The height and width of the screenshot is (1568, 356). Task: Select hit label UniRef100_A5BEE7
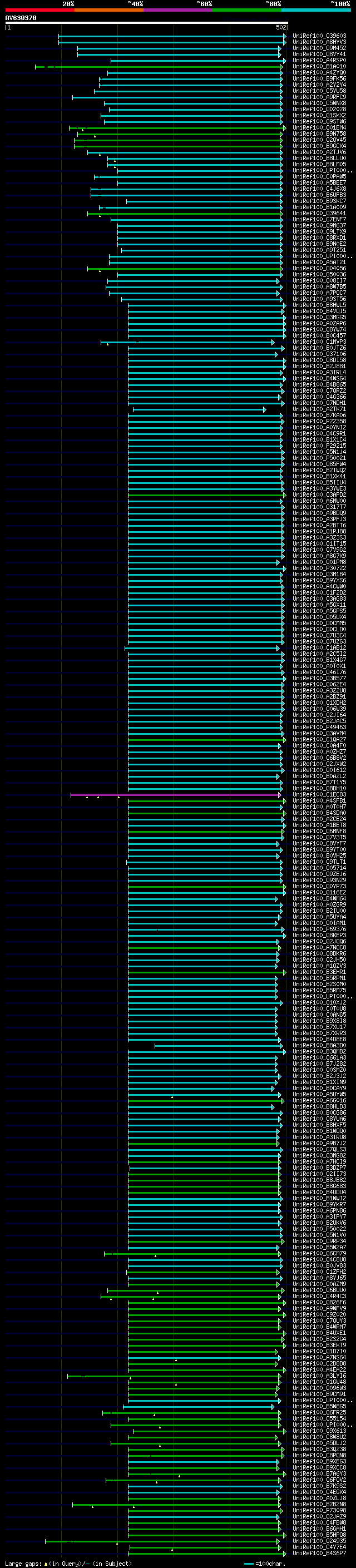pos(319,182)
